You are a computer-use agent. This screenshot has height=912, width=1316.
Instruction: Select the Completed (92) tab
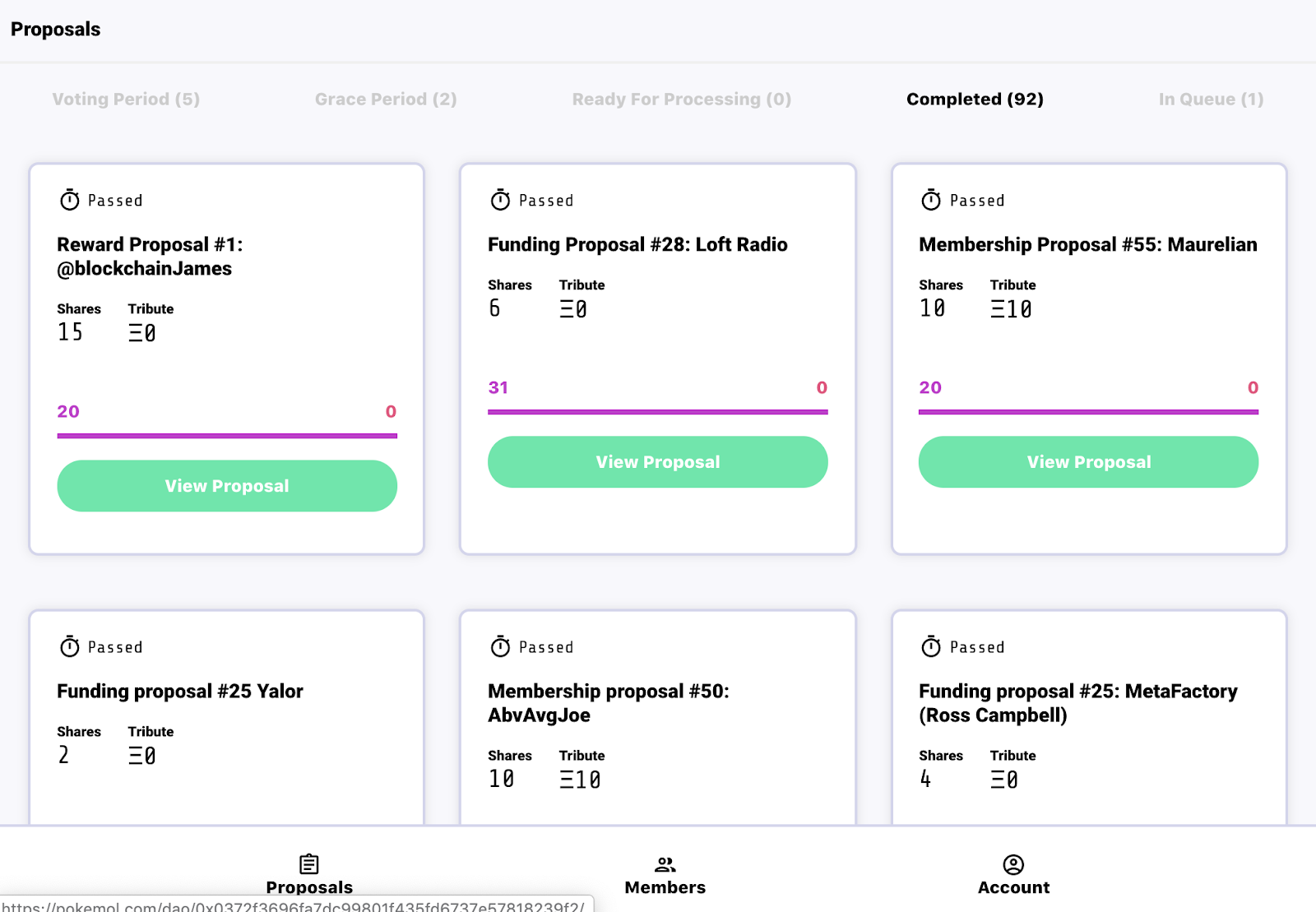(975, 100)
